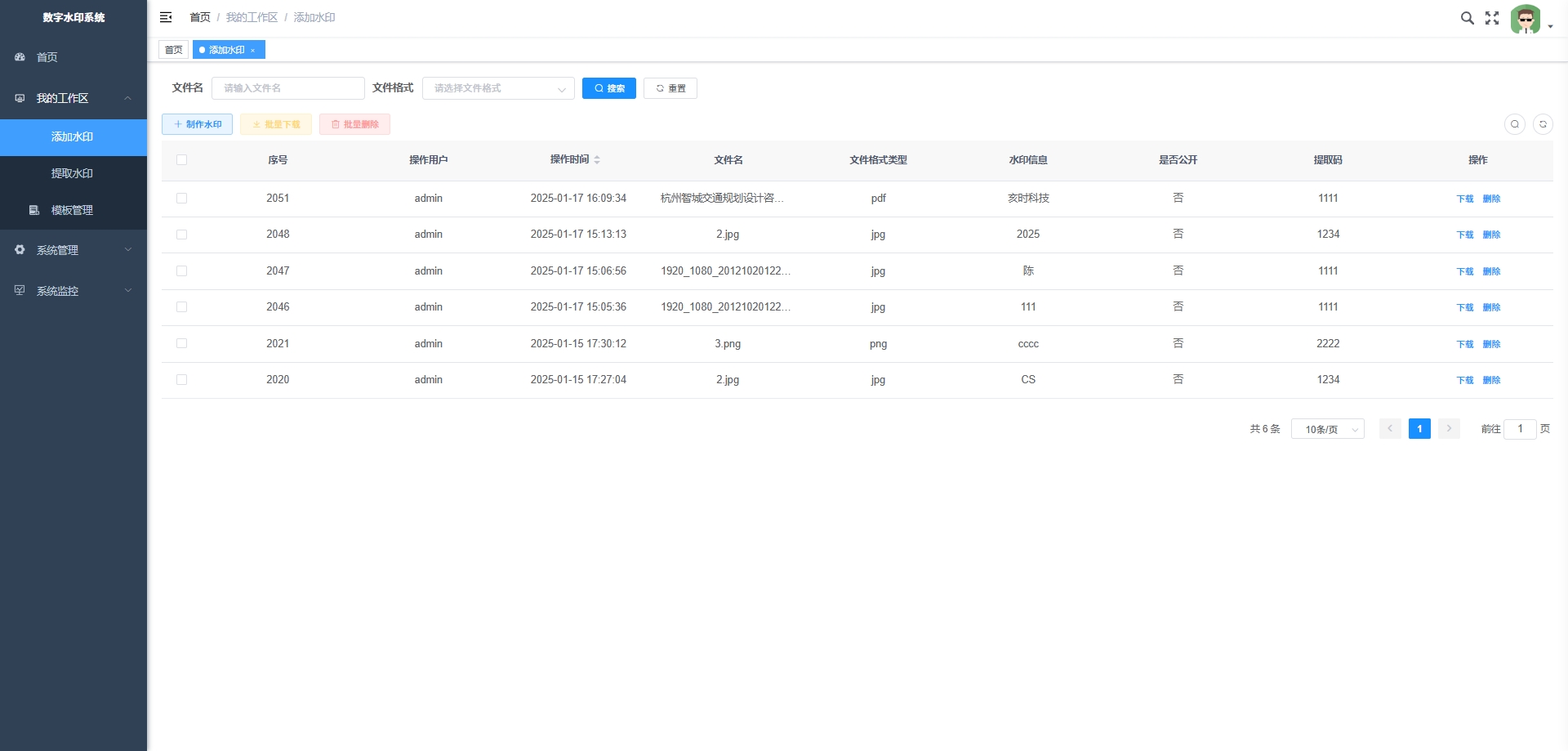Open the 文件格式 dropdown
This screenshot has width=1568, height=751.
pos(498,88)
